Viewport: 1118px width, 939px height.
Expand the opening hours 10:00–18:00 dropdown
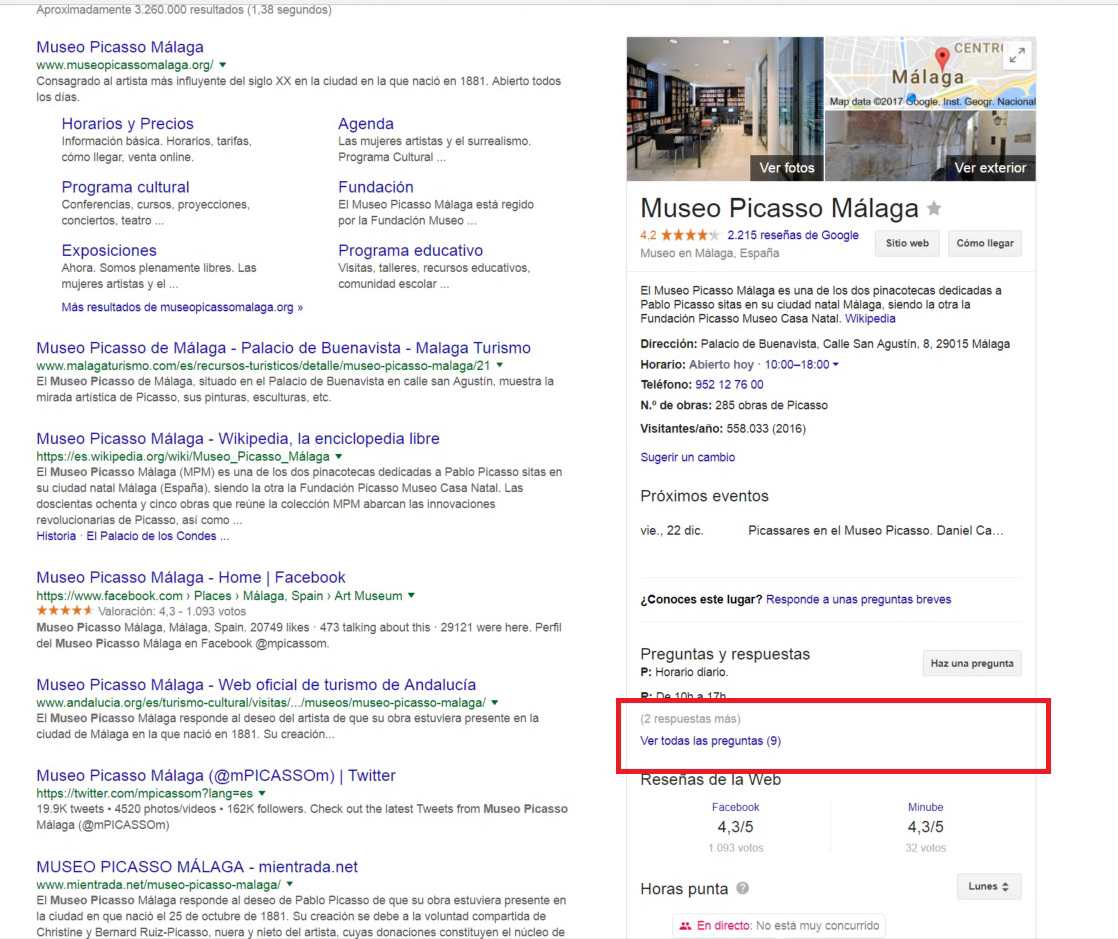(x=801, y=364)
